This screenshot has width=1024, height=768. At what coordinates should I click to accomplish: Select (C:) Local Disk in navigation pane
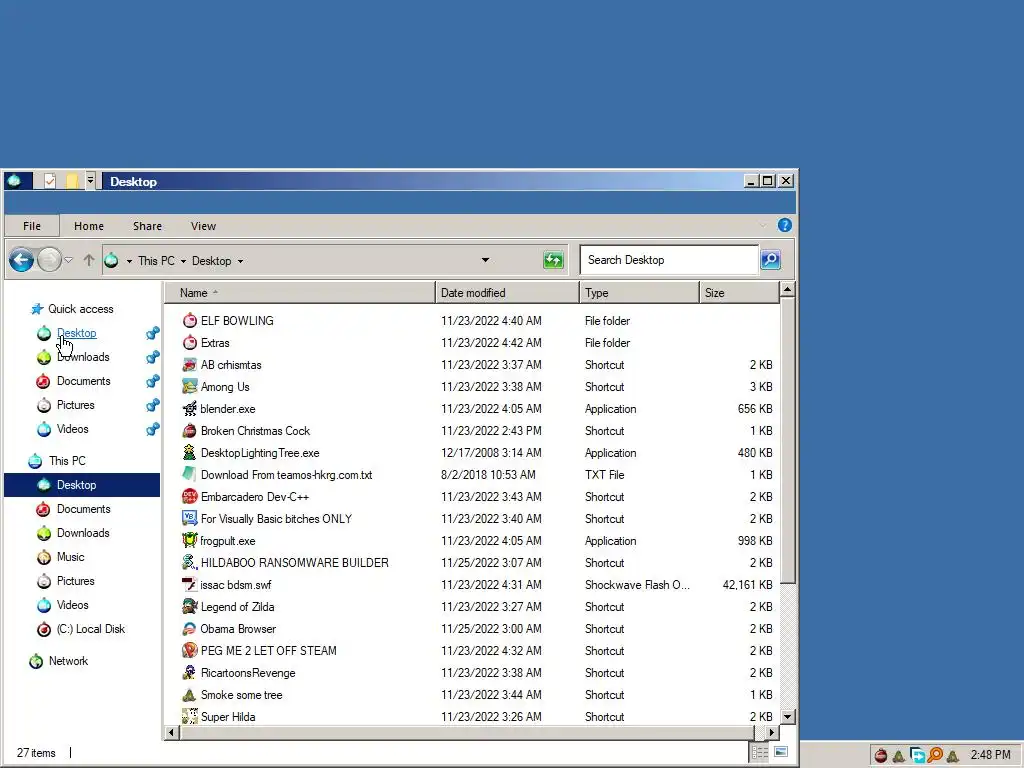(91, 629)
